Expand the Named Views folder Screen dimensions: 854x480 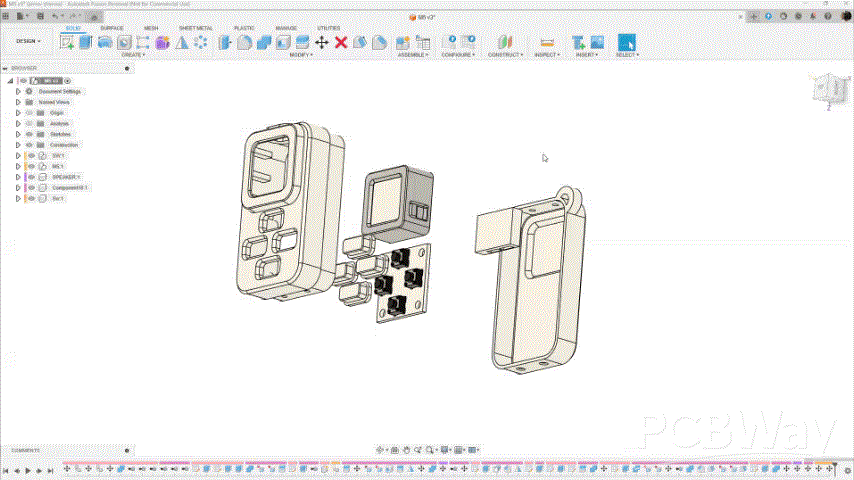tap(18, 102)
